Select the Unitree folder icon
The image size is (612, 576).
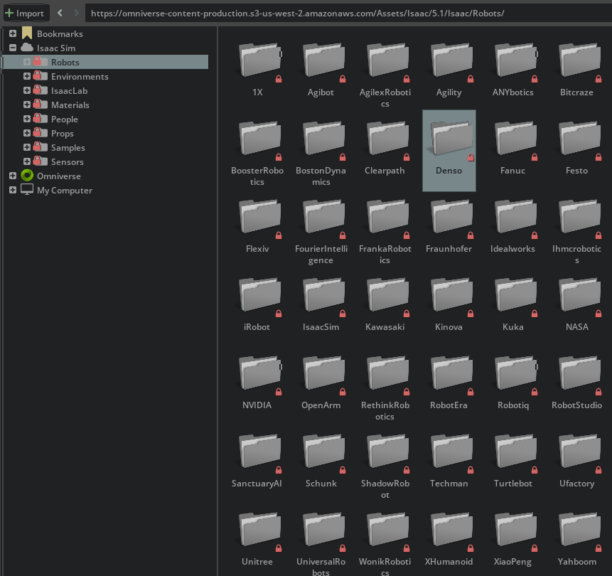[257, 528]
